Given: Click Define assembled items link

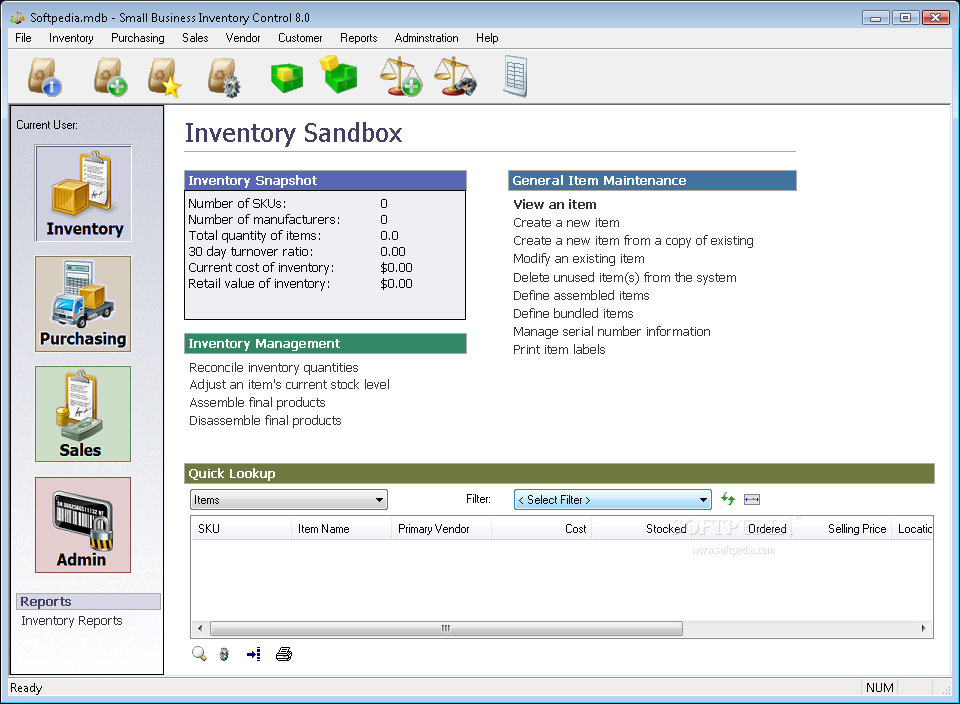Looking at the screenshot, I should pyautogui.click(x=581, y=296).
